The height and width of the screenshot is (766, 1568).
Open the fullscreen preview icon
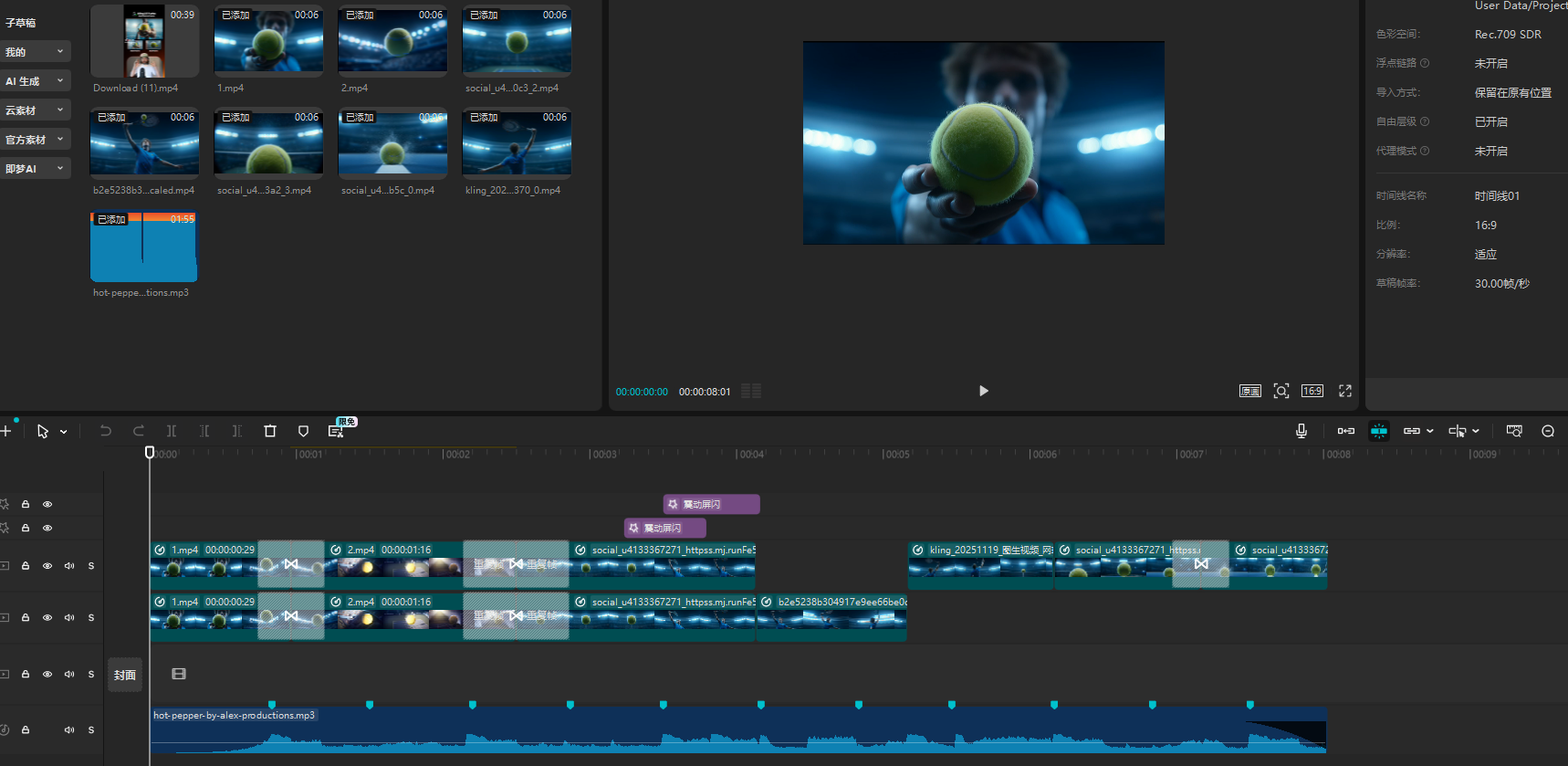tap(1344, 391)
